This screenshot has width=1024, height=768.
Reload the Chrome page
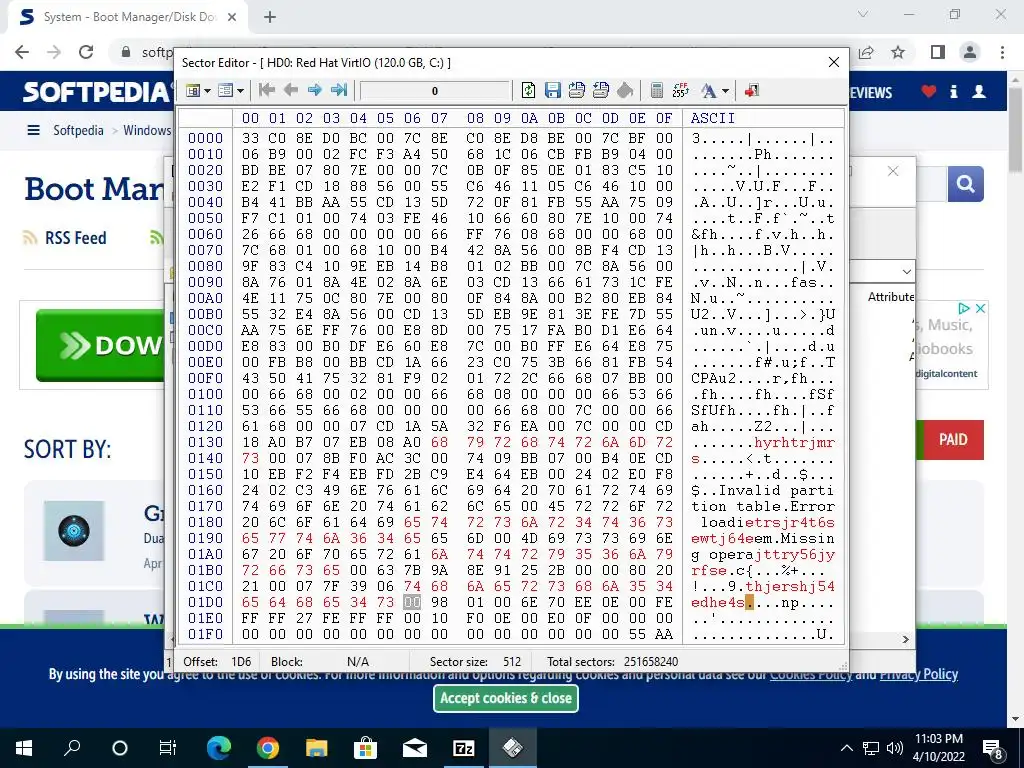click(x=86, y=52)
